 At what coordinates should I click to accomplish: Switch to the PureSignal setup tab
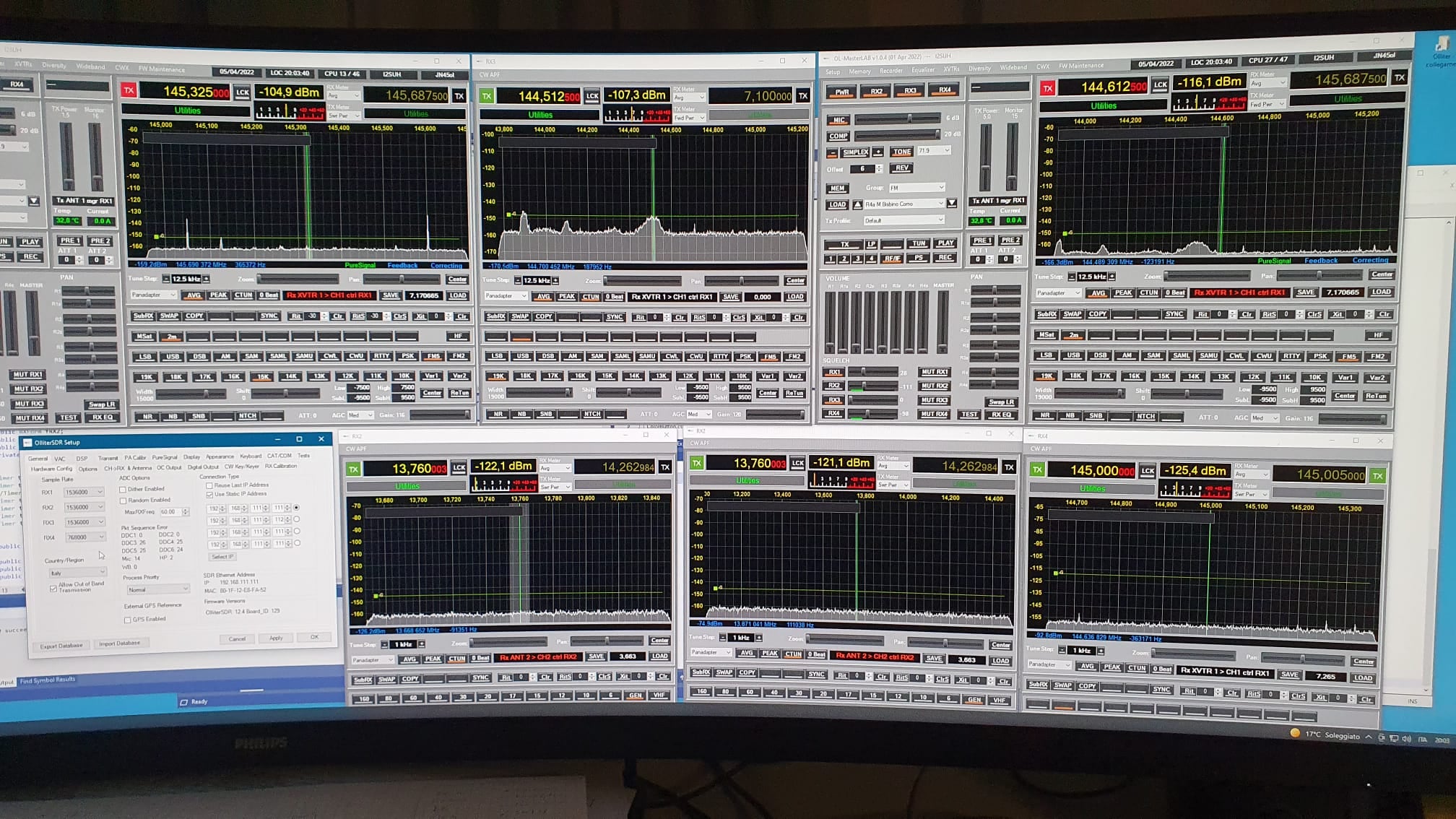pos(164,456)
